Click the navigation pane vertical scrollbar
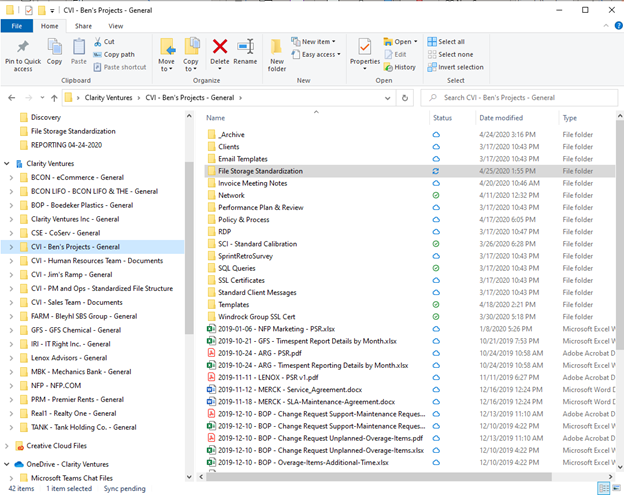 pos(189,247)
